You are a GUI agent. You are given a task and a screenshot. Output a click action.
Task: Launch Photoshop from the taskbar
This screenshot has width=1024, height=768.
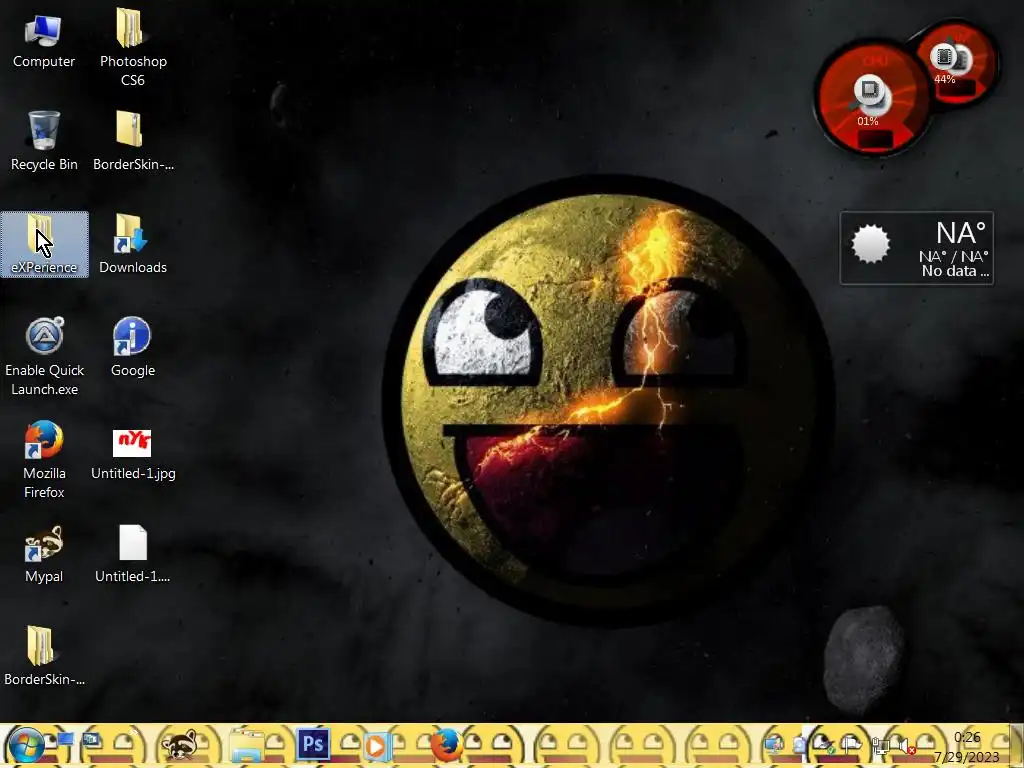point(312,744)
